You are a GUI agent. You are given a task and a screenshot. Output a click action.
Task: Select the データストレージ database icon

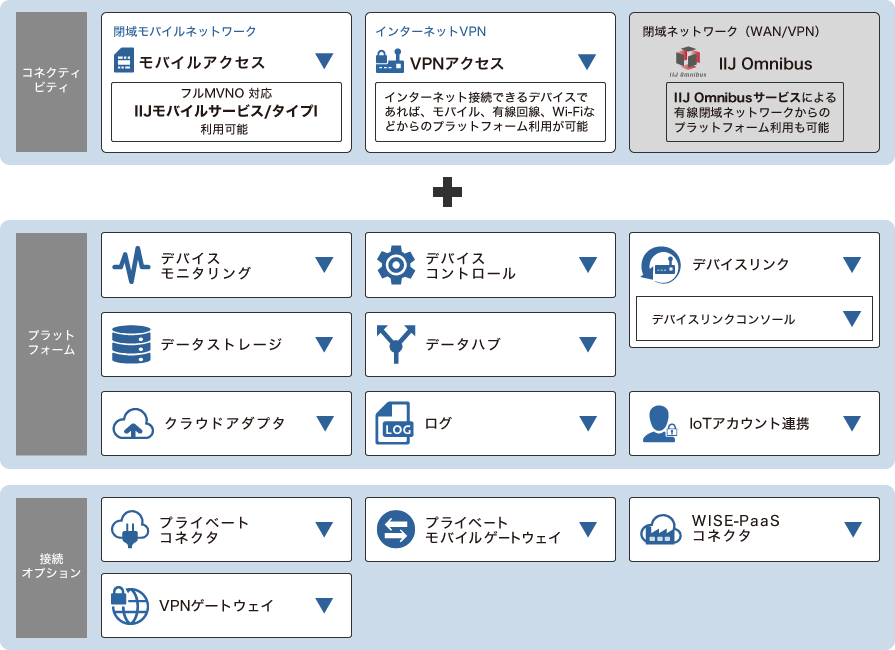pos(130,344)
